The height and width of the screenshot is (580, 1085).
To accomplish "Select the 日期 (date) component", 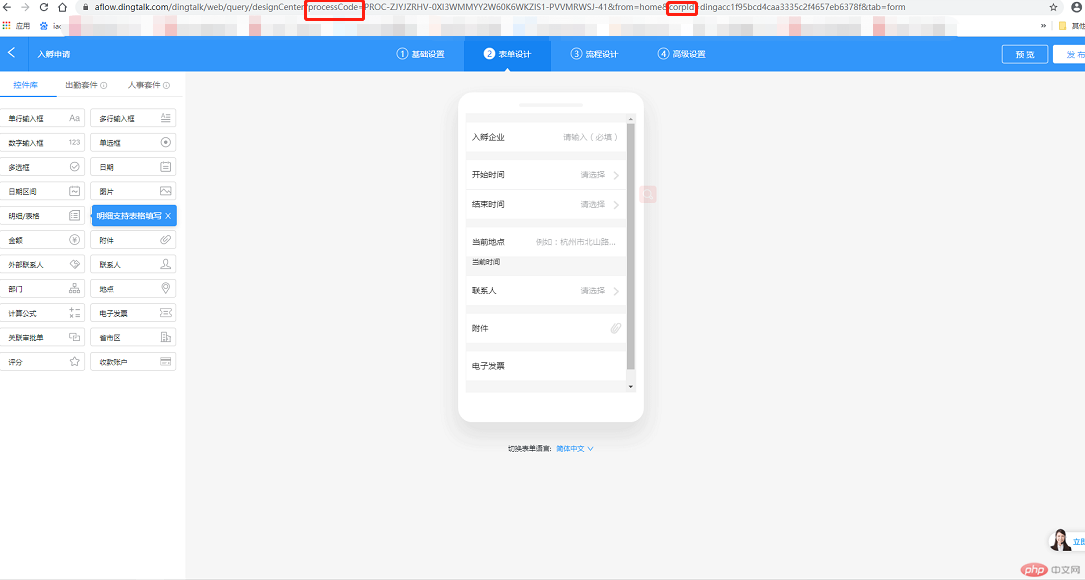I will tap(131, 166).
